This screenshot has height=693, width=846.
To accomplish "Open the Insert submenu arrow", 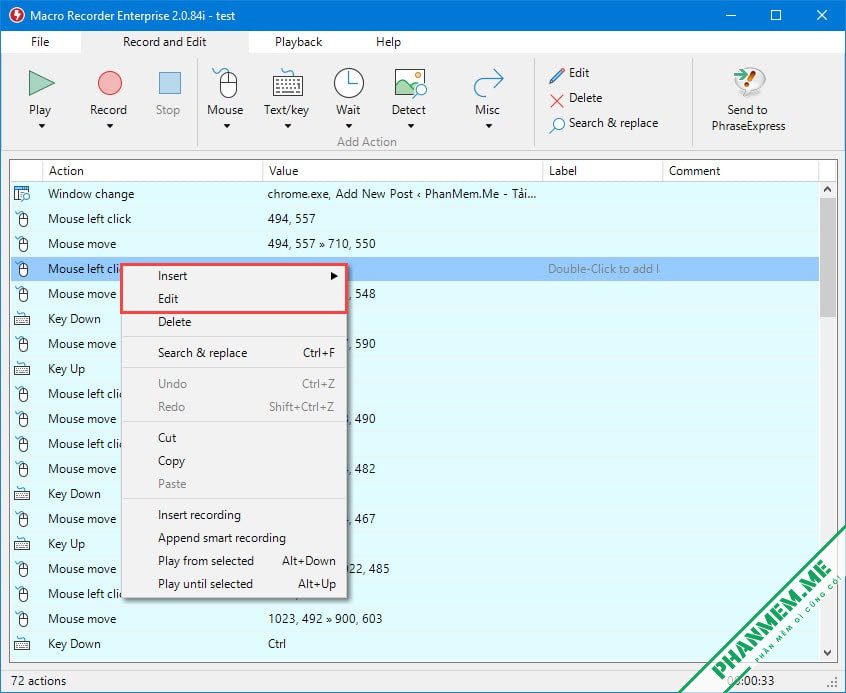I will (334, 276).
